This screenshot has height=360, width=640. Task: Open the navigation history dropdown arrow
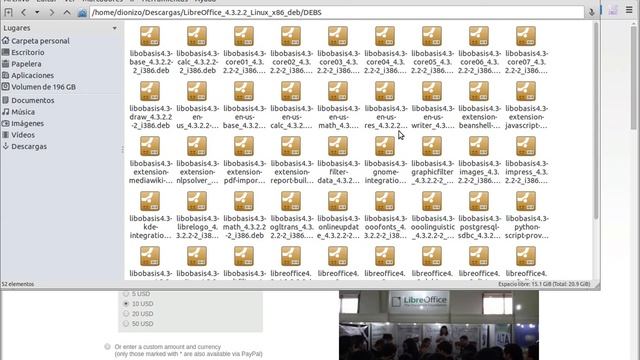37,12
